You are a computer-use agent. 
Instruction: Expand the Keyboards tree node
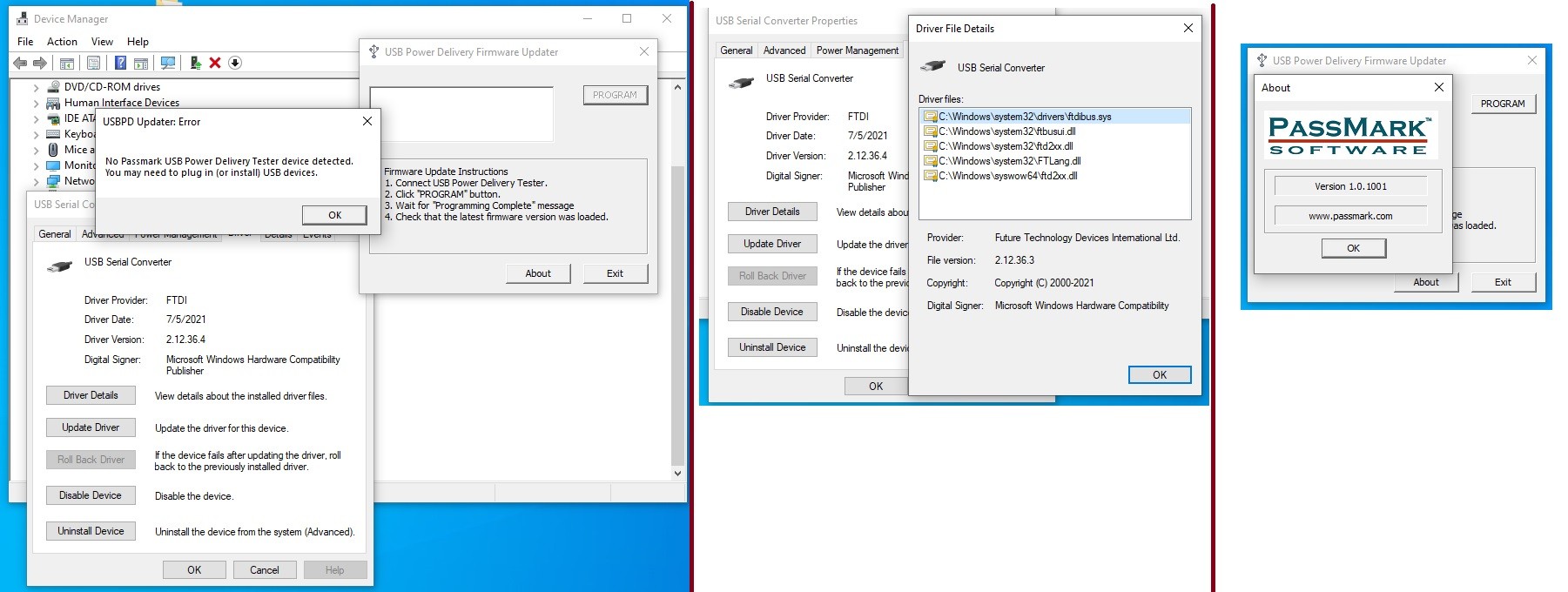click(36, 135)
